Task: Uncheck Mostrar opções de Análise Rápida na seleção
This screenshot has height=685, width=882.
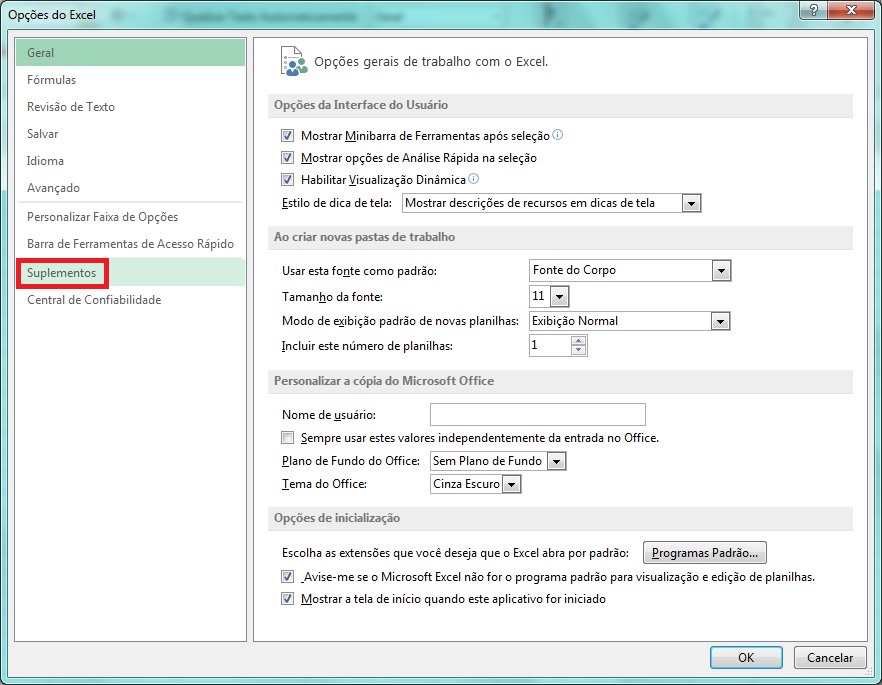Action: tap(287, 157)
